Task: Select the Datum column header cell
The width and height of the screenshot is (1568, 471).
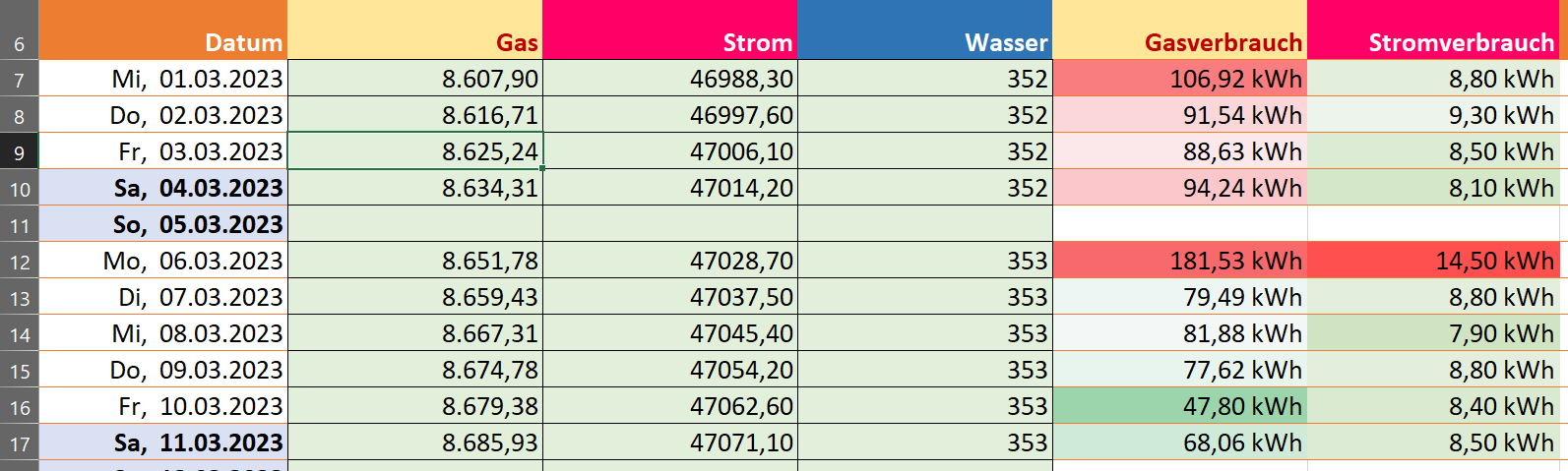Action: pyautogui.click(x=163, y=29)
